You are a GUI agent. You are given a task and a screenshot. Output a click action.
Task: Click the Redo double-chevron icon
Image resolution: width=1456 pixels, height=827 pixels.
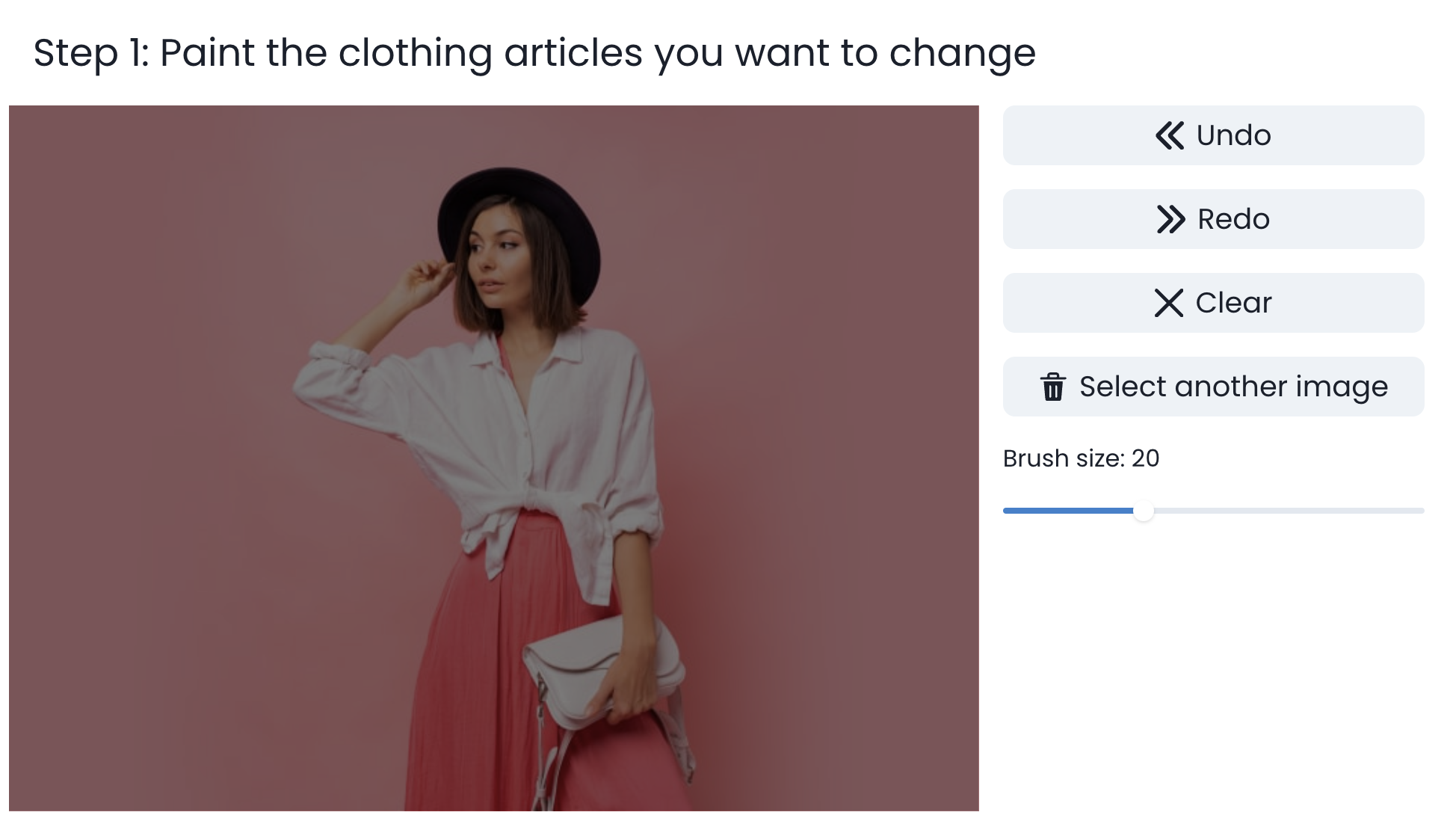pyautogui.click(x=1172, y=219)
